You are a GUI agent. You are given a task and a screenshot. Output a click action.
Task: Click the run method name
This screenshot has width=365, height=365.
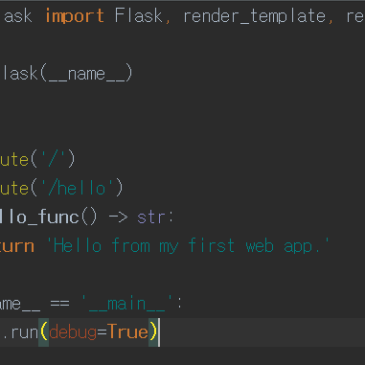(24, 333)
